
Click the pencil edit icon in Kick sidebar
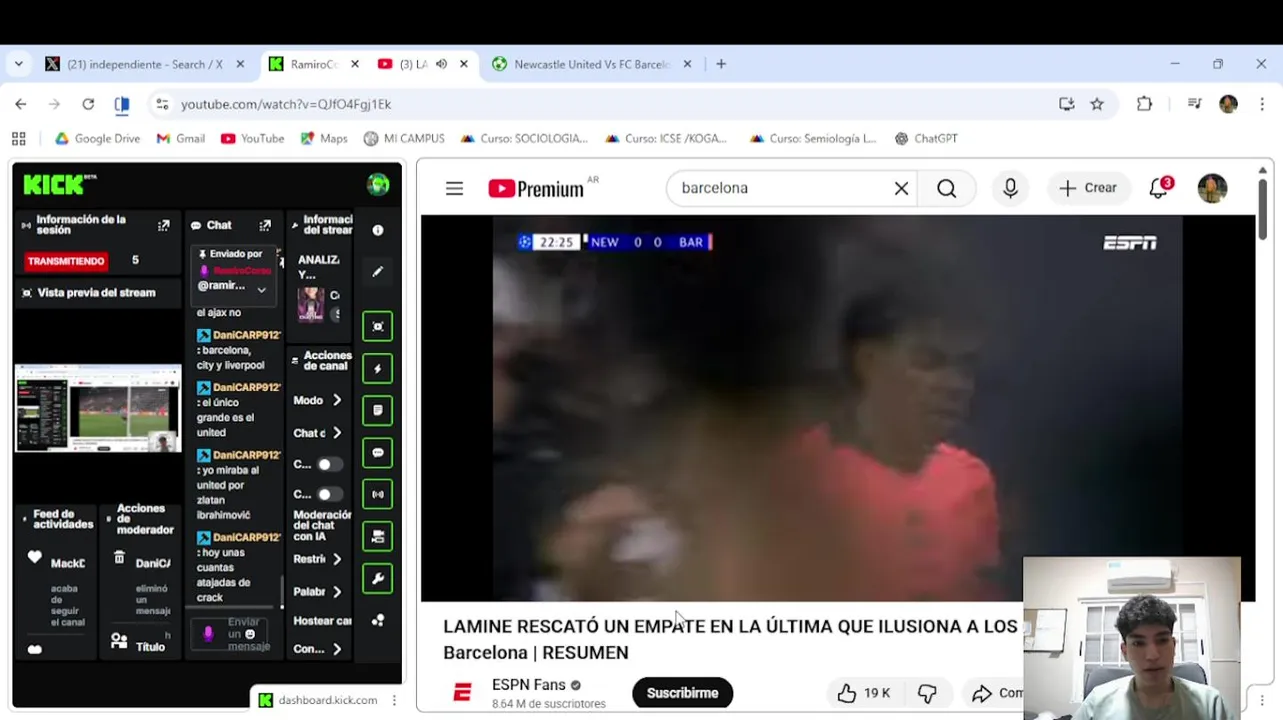378,271
